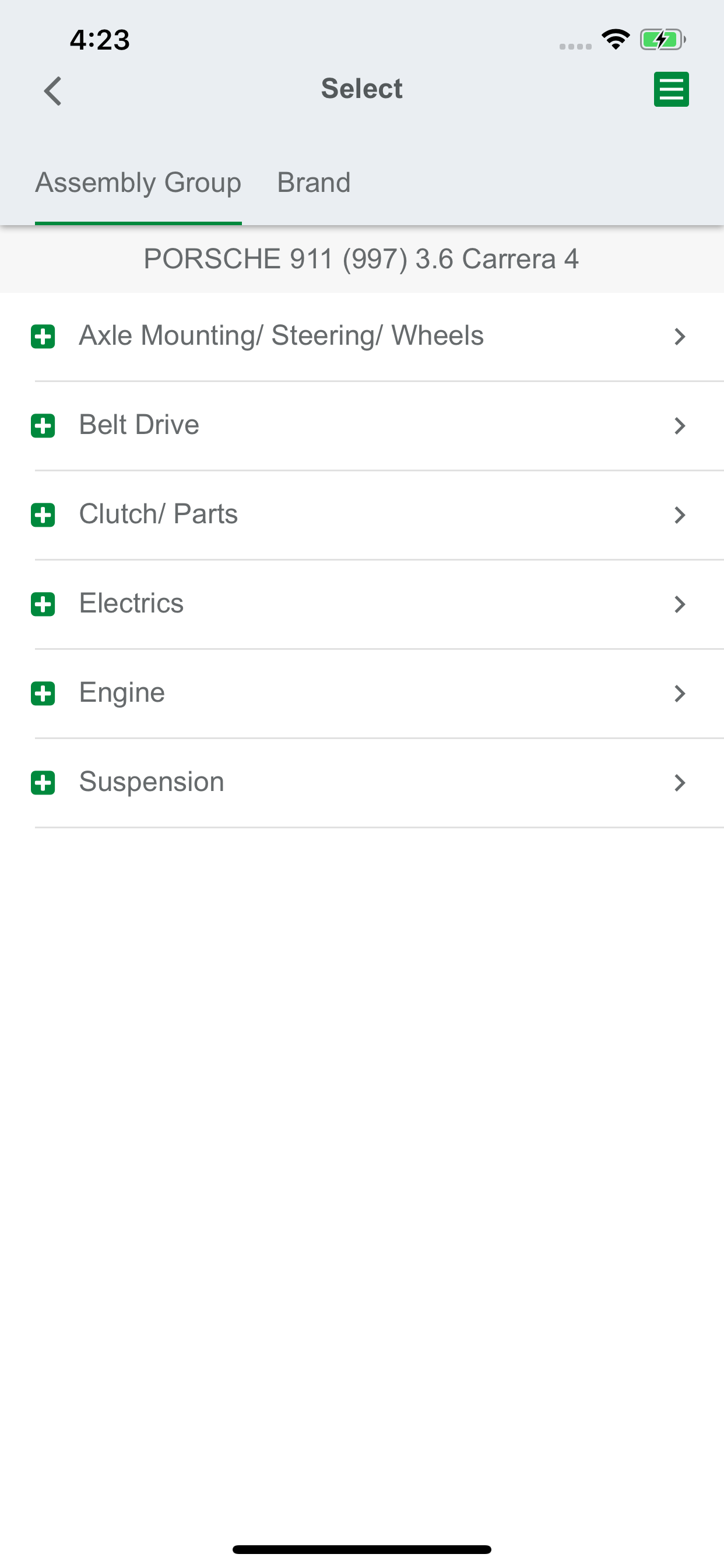Open the Engine row chevron
Image resolution: width=724 pixels, height=1568 pixels.
click(680, 694)
